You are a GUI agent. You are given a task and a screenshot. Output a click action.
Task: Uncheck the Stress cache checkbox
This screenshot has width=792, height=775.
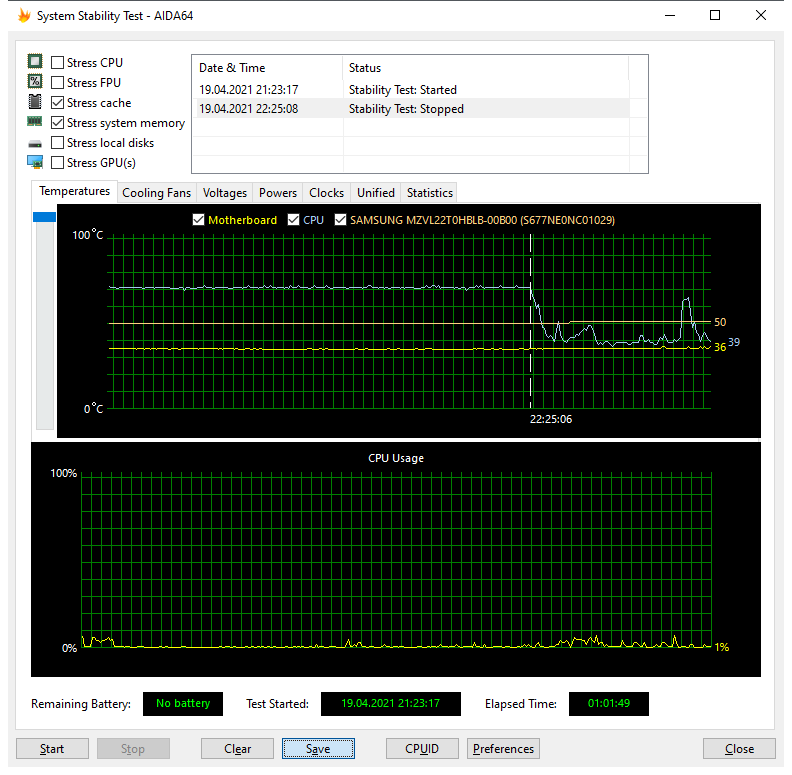tap(58, 103)
